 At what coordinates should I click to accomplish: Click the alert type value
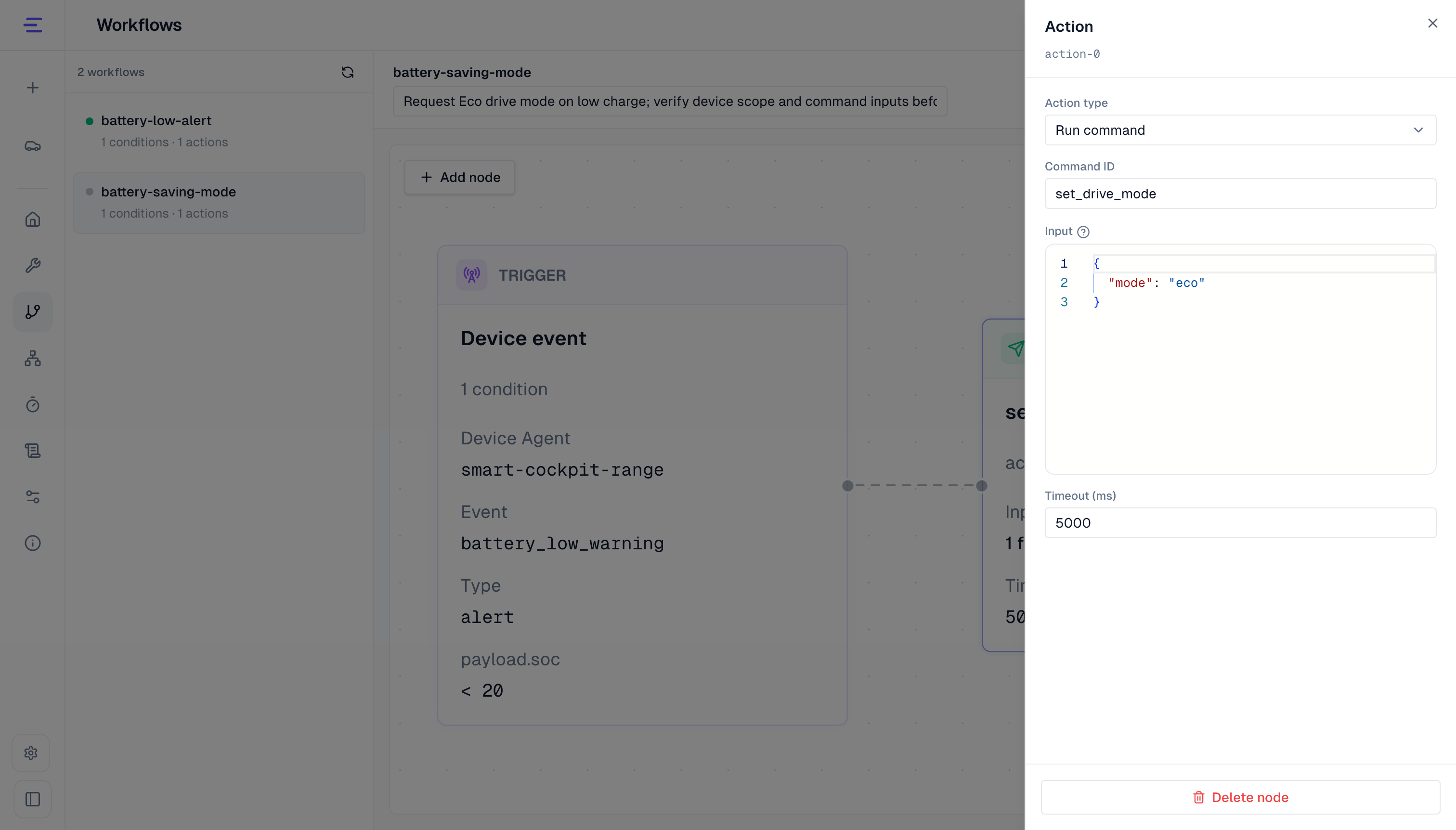[x=487, y=617]
